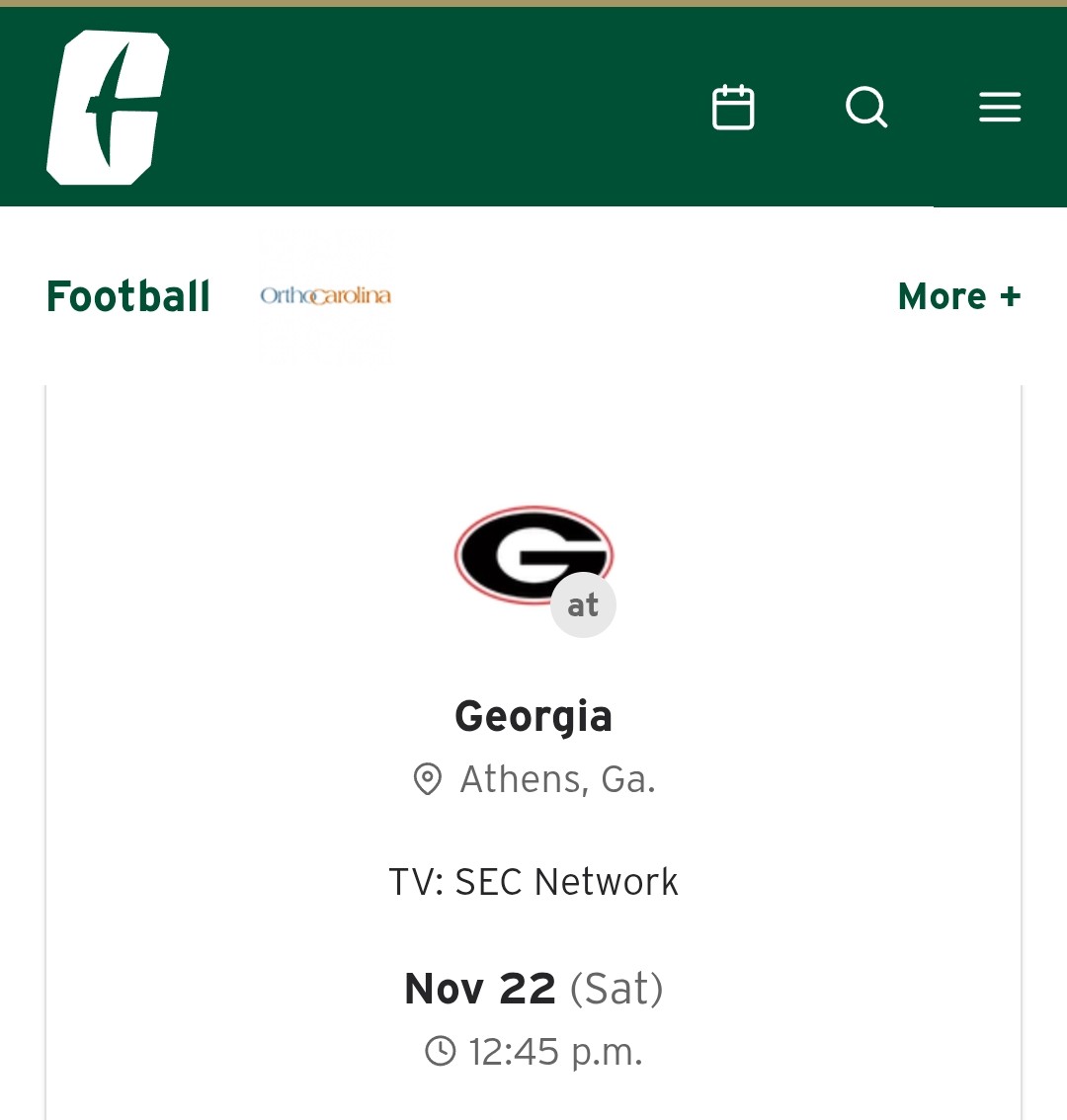This screenshot has width=1067, height=1120.
Task: Select the Georgia opponent name
Action: pos(533,716)
